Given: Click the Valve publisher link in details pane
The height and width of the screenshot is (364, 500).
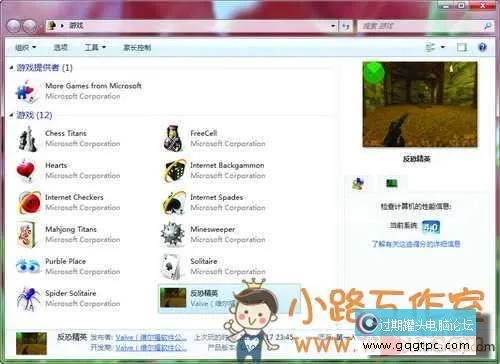Looking at the screenshot, I should point(151,338).
